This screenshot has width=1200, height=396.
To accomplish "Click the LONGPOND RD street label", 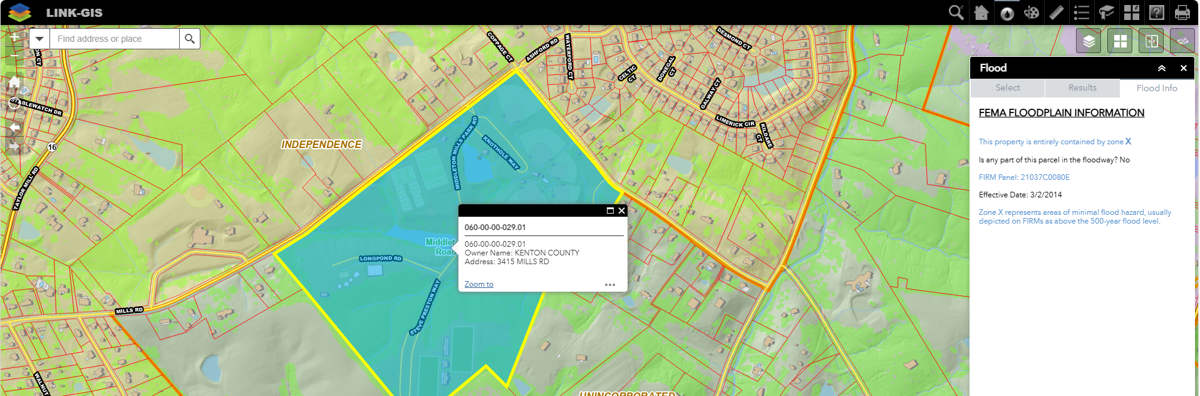I will [x=380, y=259].
